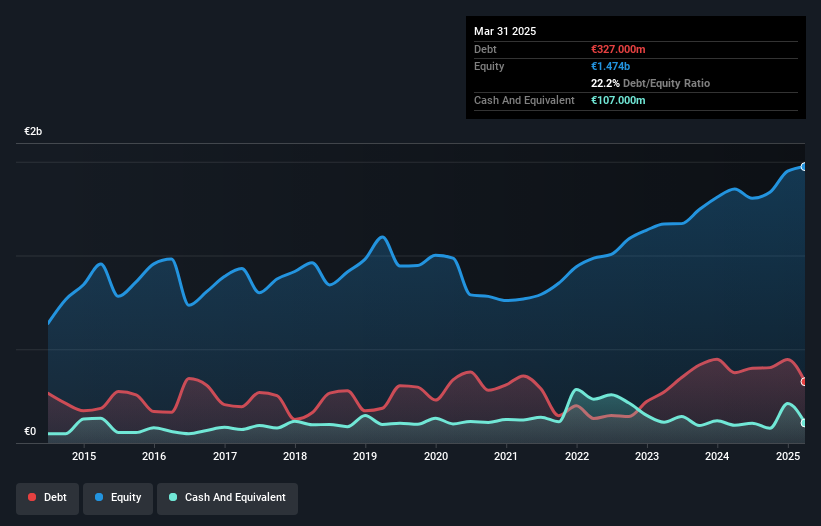Screen dimensions: 821x526
Task: Toggle the Cash And Equivalent legend button
Action: point(227,498)
